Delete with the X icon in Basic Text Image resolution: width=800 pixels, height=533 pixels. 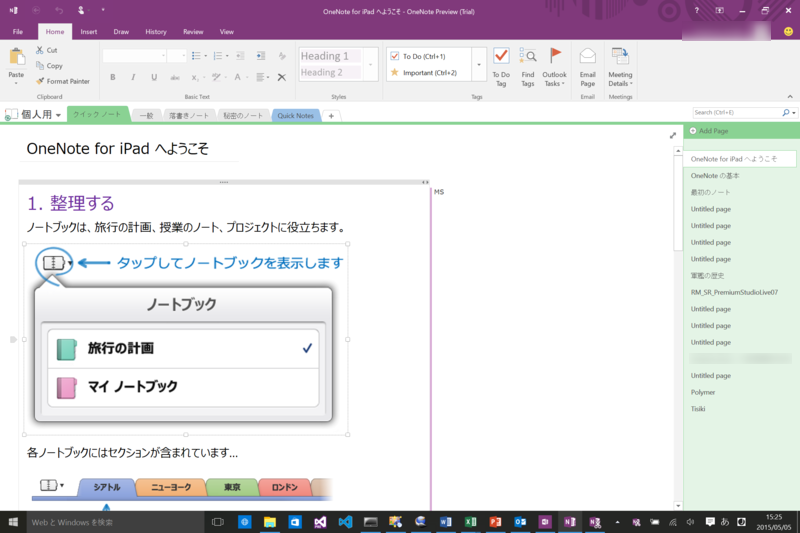tap(282, 77)
